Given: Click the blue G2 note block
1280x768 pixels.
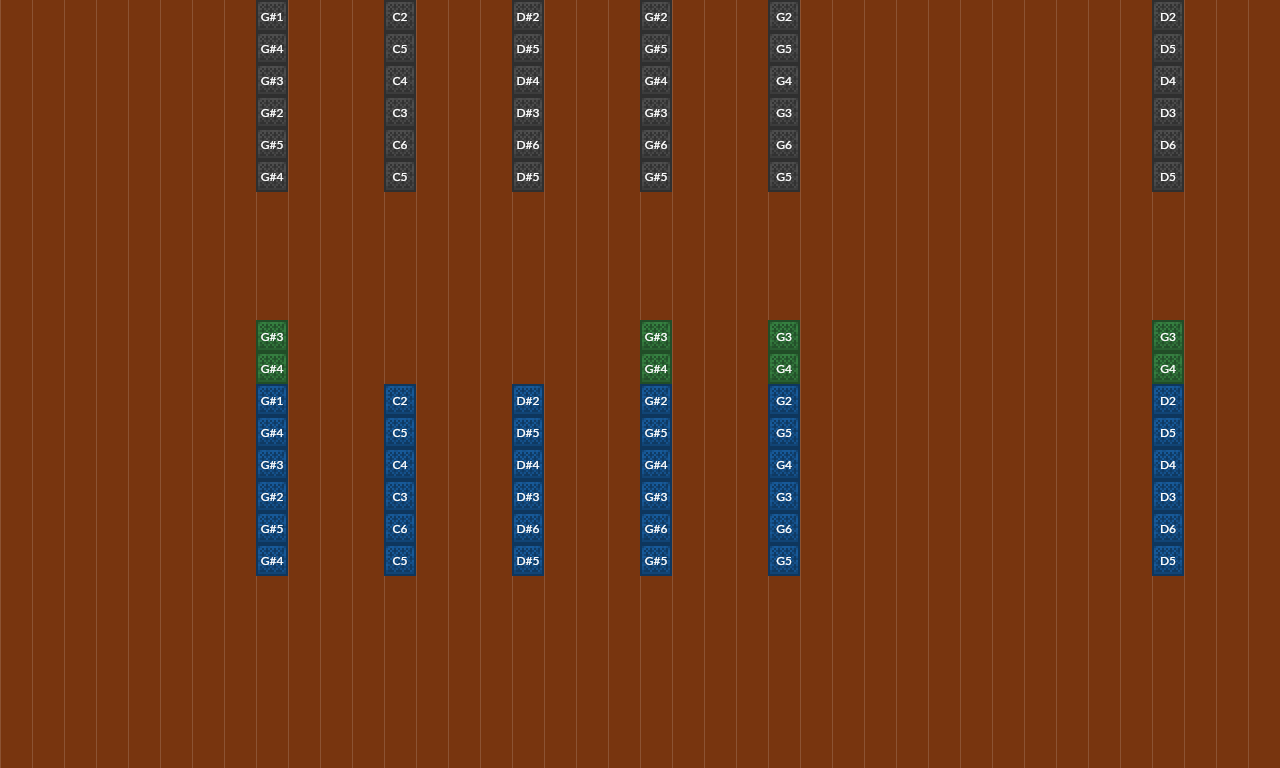Looking at the screenshot, I should [x=784, y=400].
